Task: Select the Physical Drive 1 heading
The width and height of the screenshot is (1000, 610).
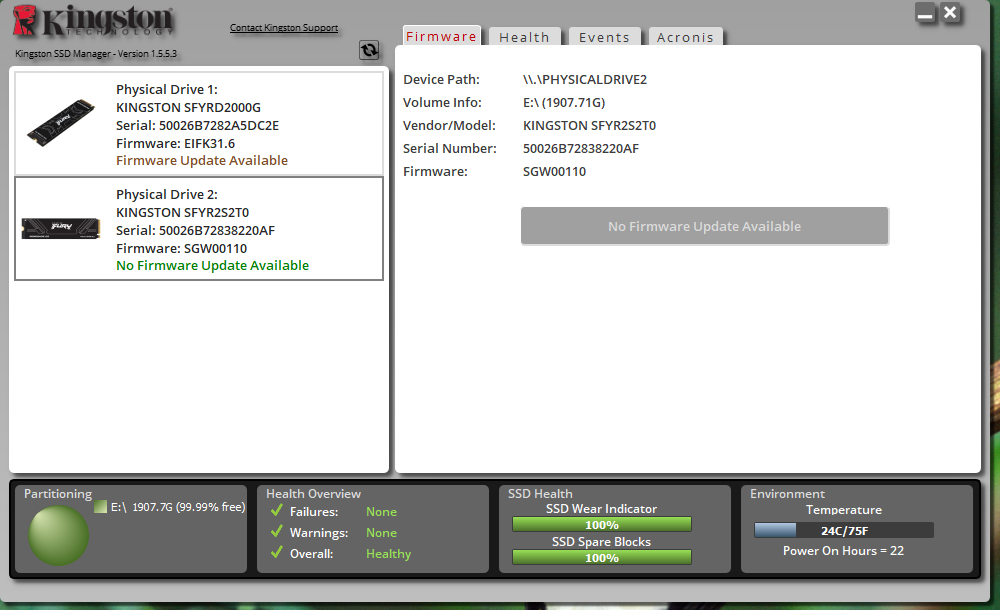Action: click(166, 89)
